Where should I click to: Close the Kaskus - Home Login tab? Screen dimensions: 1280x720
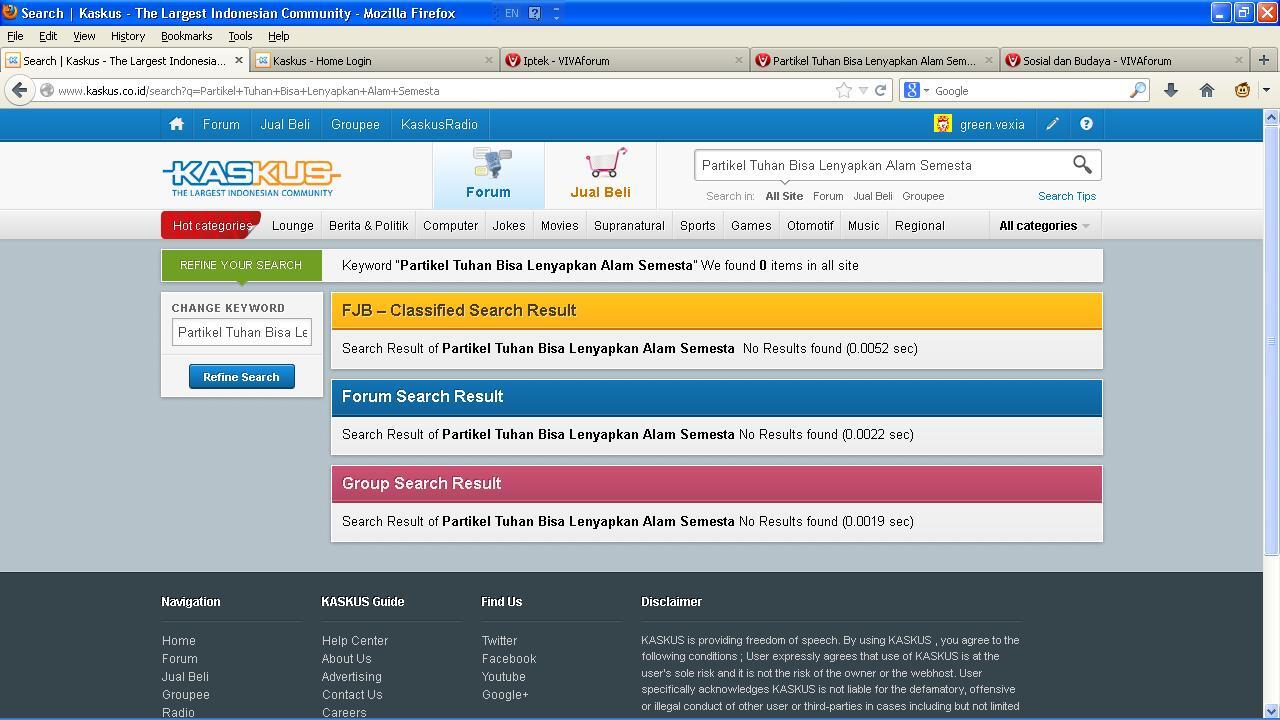(x=488, y=60)
